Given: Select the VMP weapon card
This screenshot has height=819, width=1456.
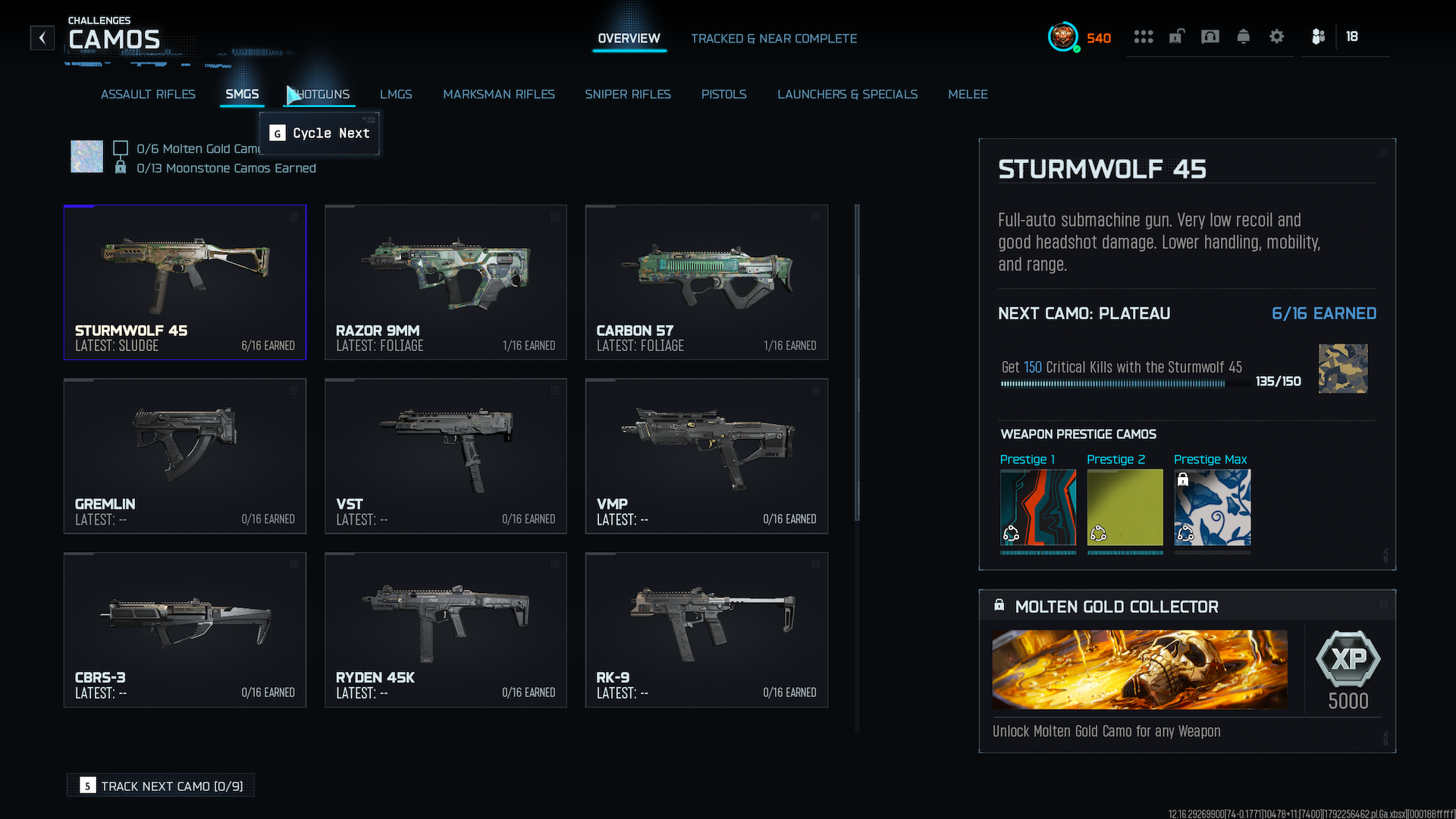Looking at the screenshot, I should click(x=707, y=456).
